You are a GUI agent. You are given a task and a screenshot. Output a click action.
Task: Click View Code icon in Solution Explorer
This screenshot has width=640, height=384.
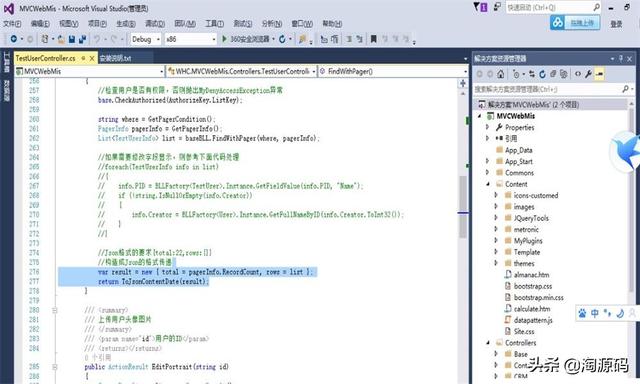(x=578, y=74)
